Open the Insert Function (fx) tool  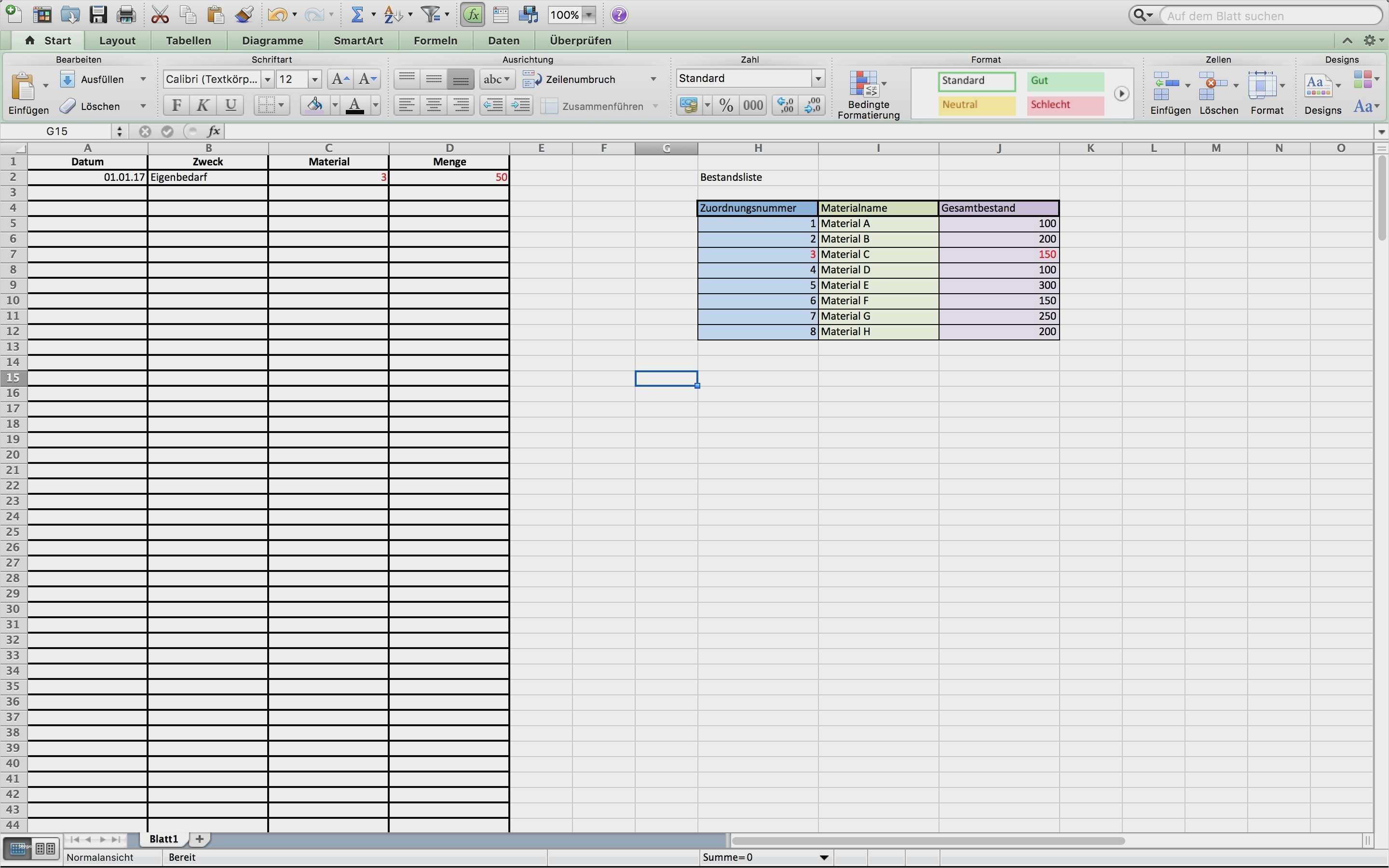[x=472, y=14]
